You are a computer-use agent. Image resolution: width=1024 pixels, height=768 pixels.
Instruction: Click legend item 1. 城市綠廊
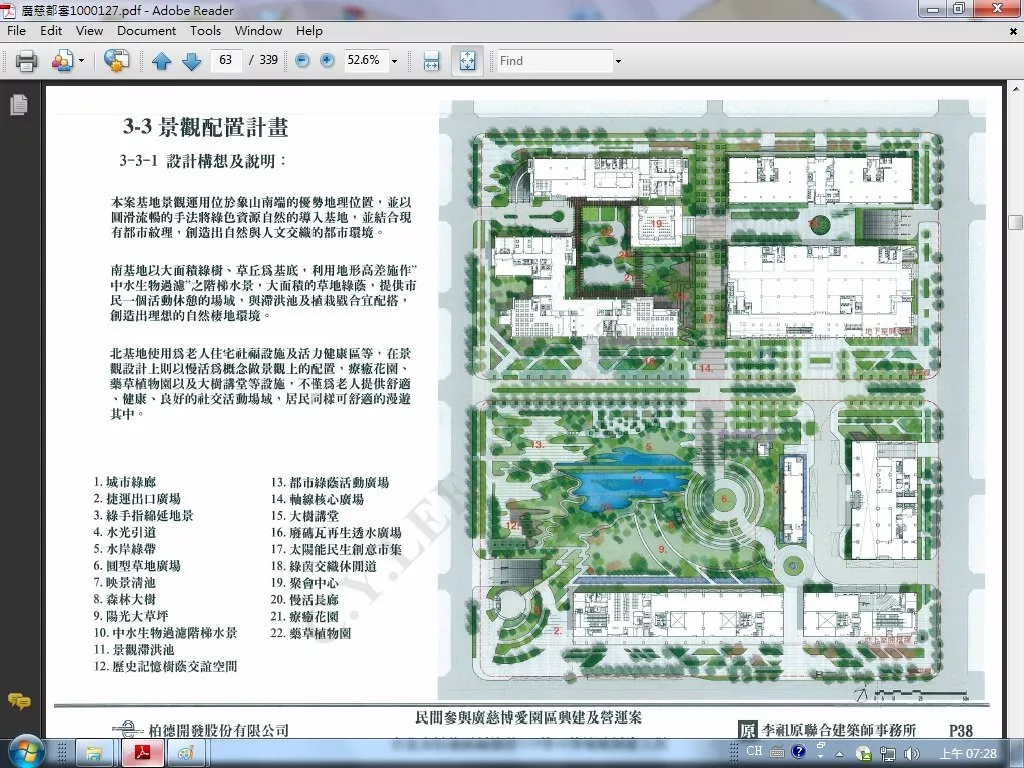(x=125, y=483)
